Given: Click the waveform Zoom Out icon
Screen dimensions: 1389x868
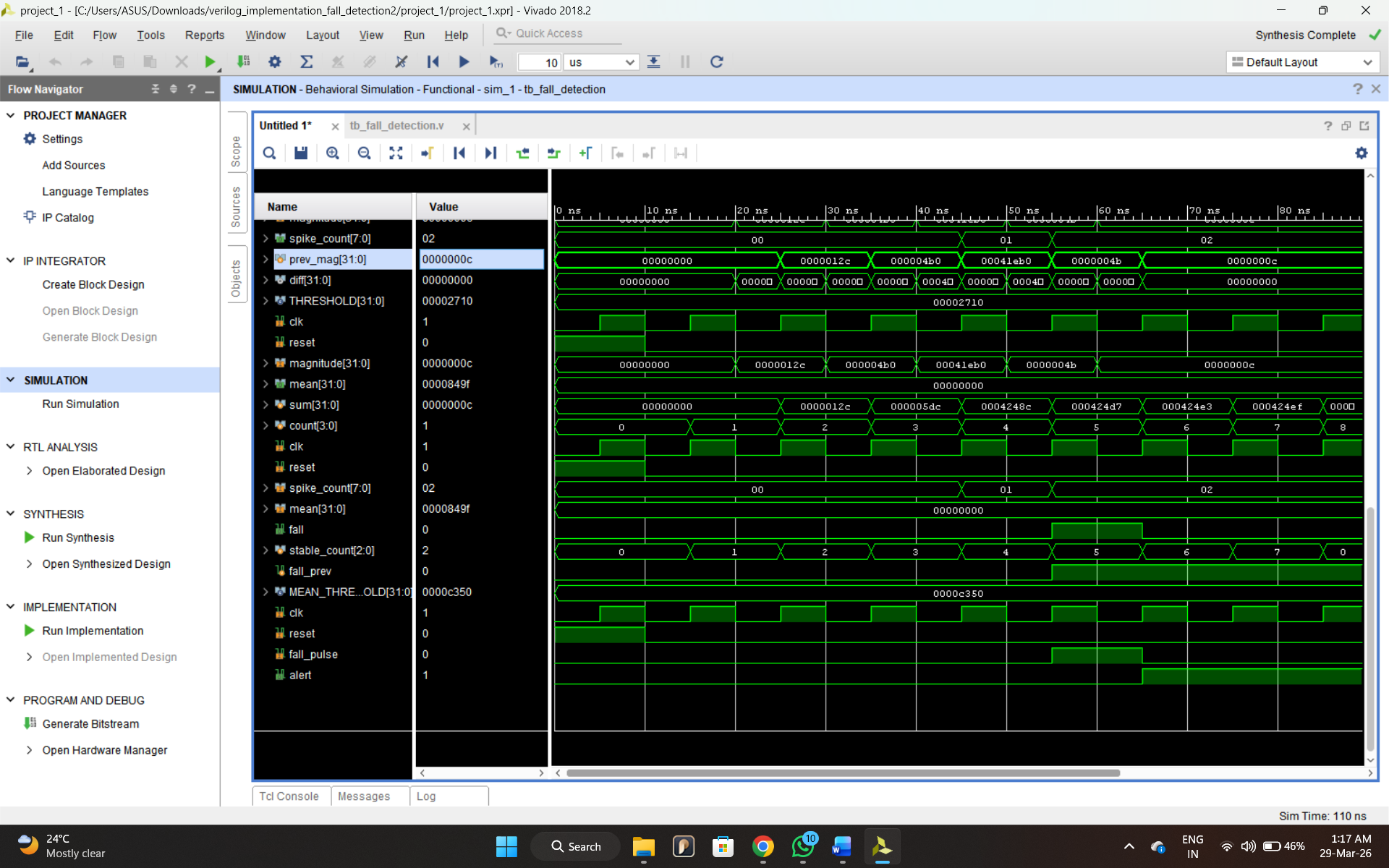Looking at the screenshot, I should pyautogui.click(x=364, y=153).
